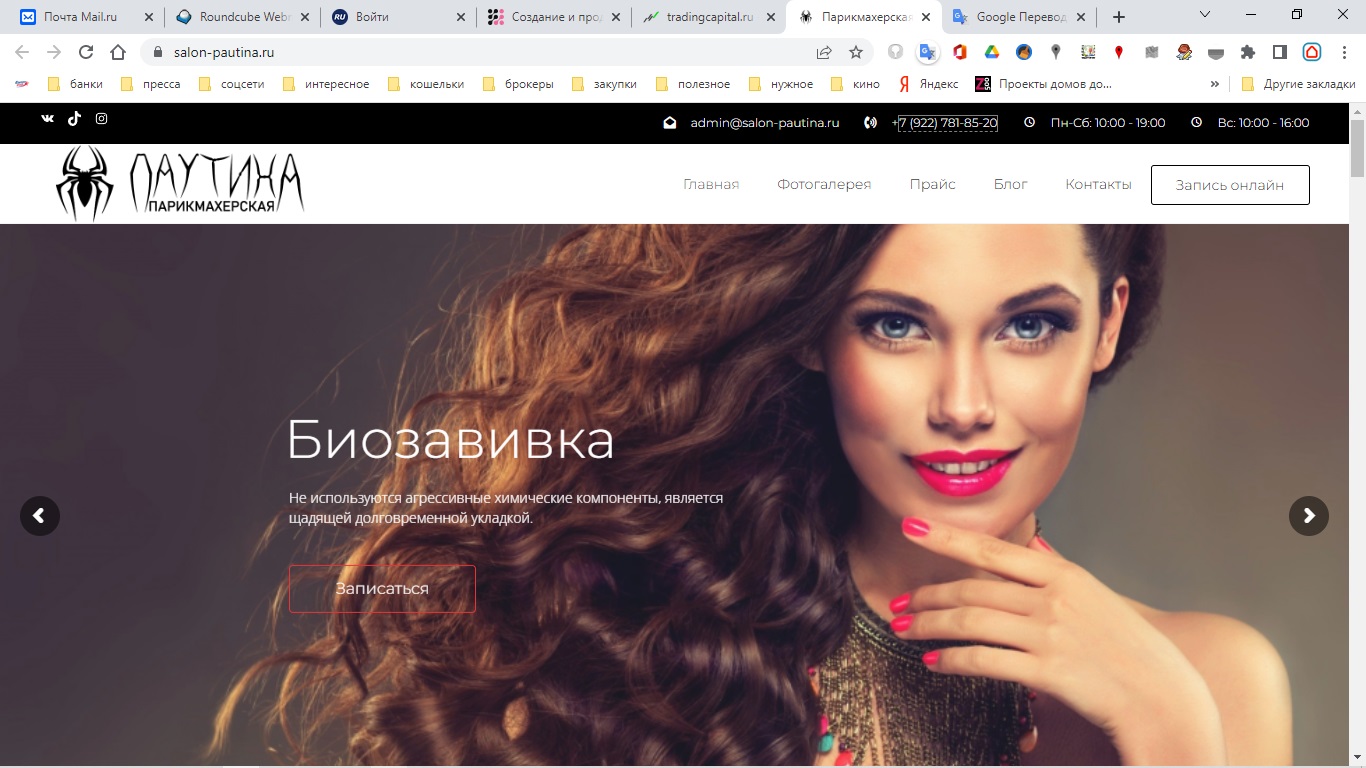Viewport: 1366px width, 768px height.
Task: Open the нужное bookmarks folder
Action: [781, 85]
